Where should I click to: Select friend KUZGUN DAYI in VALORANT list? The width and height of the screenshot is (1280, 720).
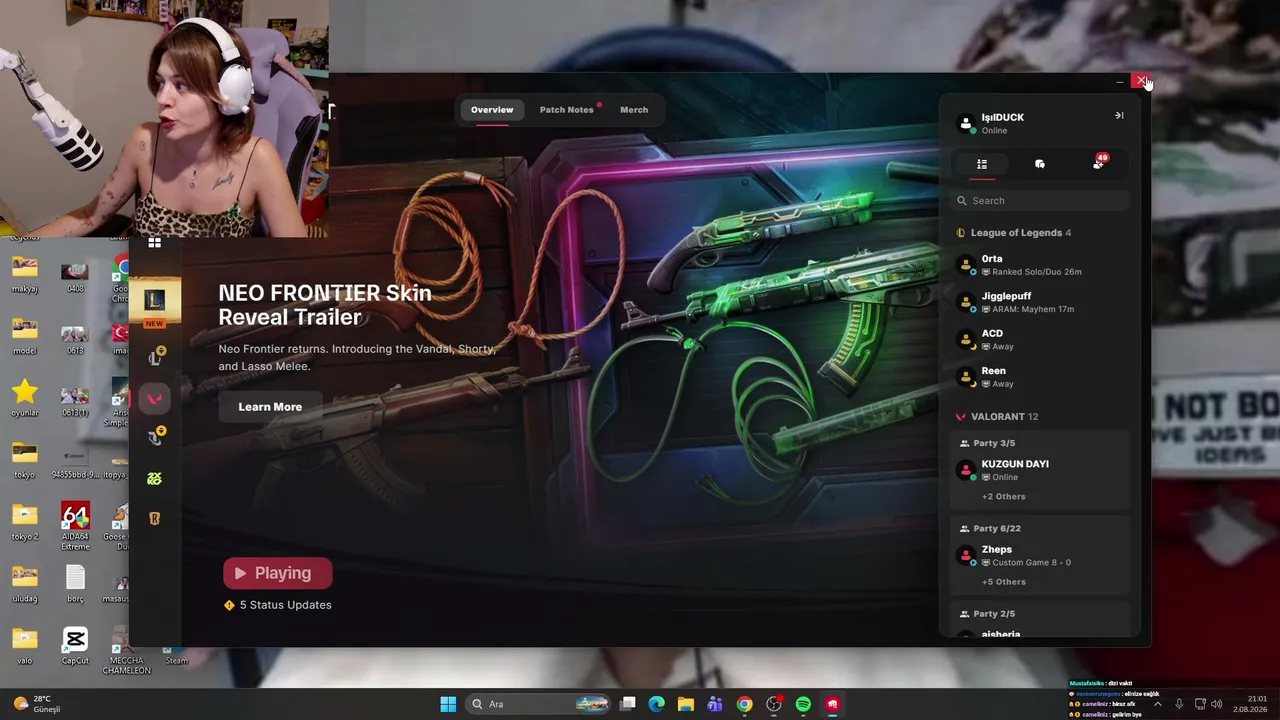(1040, 470)
